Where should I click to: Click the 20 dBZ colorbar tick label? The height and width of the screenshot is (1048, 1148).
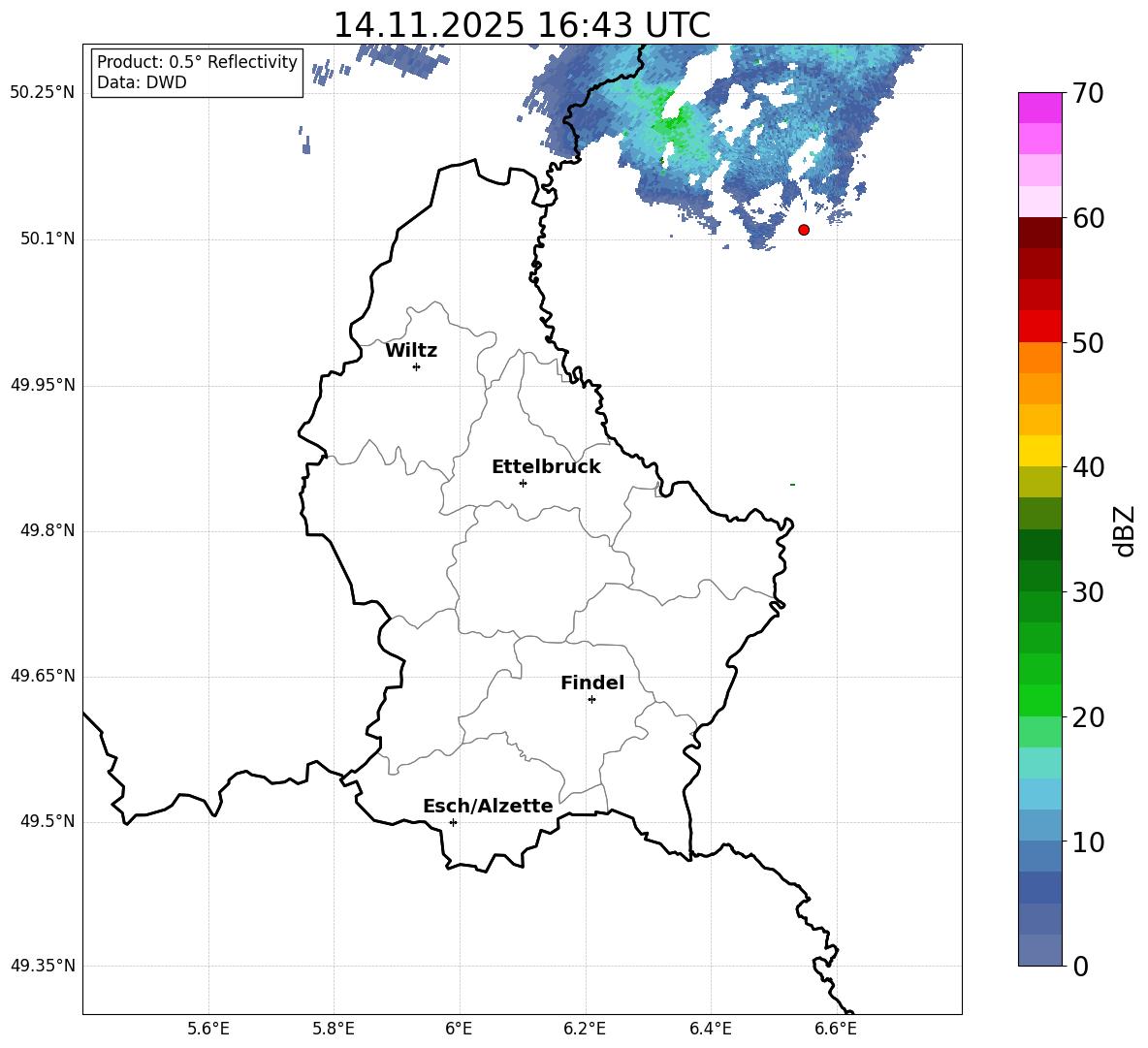coord(1088,717)
